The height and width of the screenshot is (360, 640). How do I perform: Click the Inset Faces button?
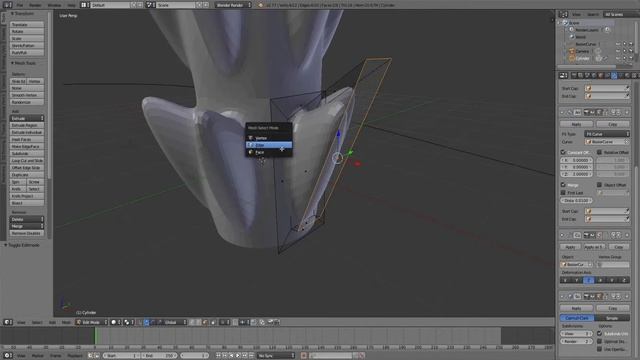point(27,139)
